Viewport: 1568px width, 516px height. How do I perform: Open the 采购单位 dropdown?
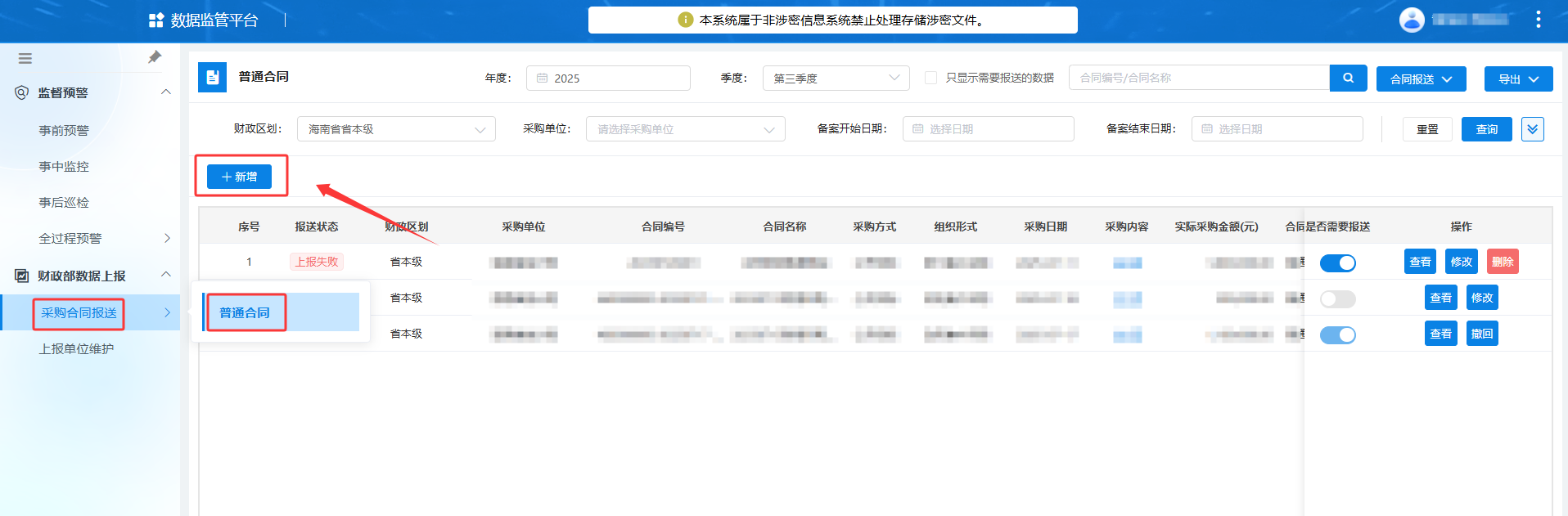coord(685,129)
